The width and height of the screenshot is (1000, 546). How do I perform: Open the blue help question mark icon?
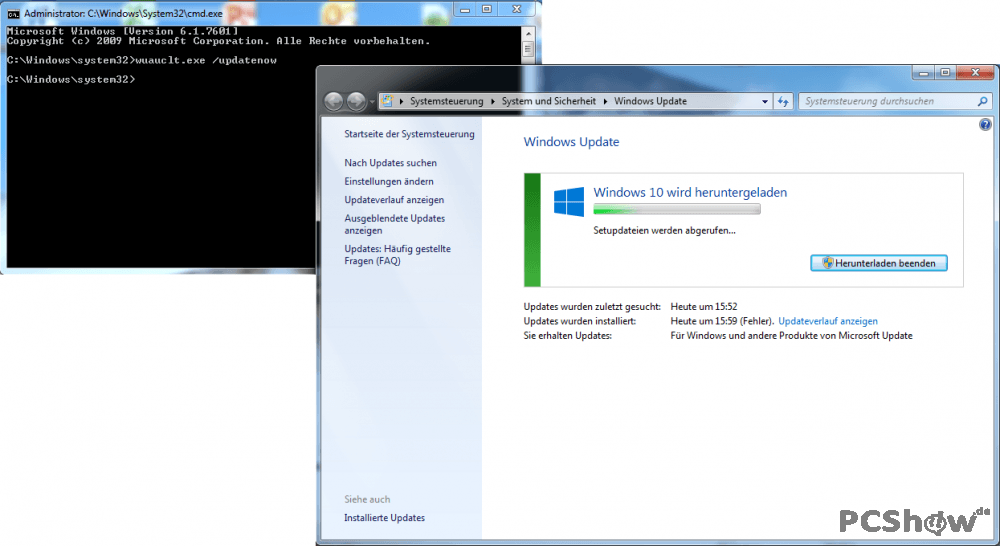985,124
